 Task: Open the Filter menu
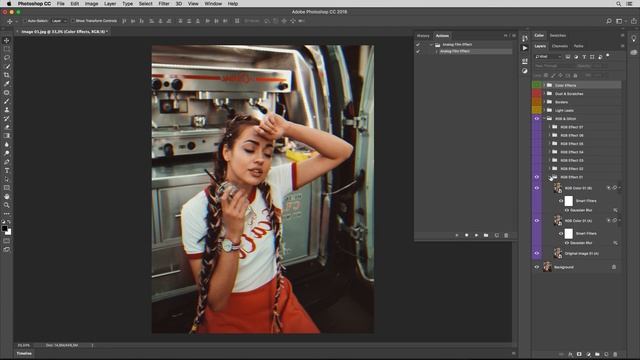click(164, 4)
